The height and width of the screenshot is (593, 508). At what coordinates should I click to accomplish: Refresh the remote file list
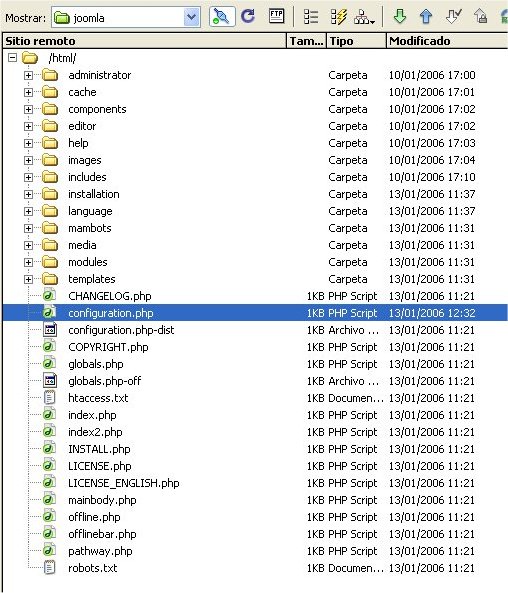click(248, 17)
